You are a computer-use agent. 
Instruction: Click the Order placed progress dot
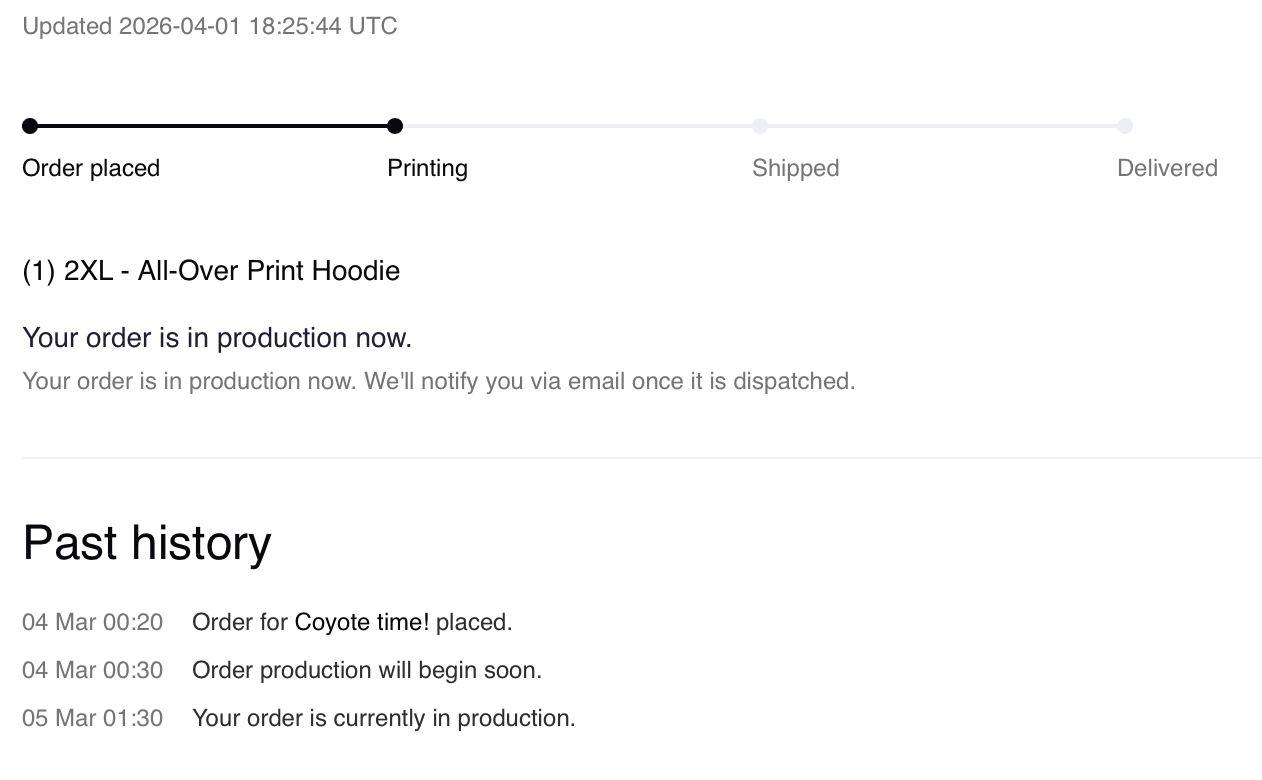pyautogui.click(x=30, y=126)
